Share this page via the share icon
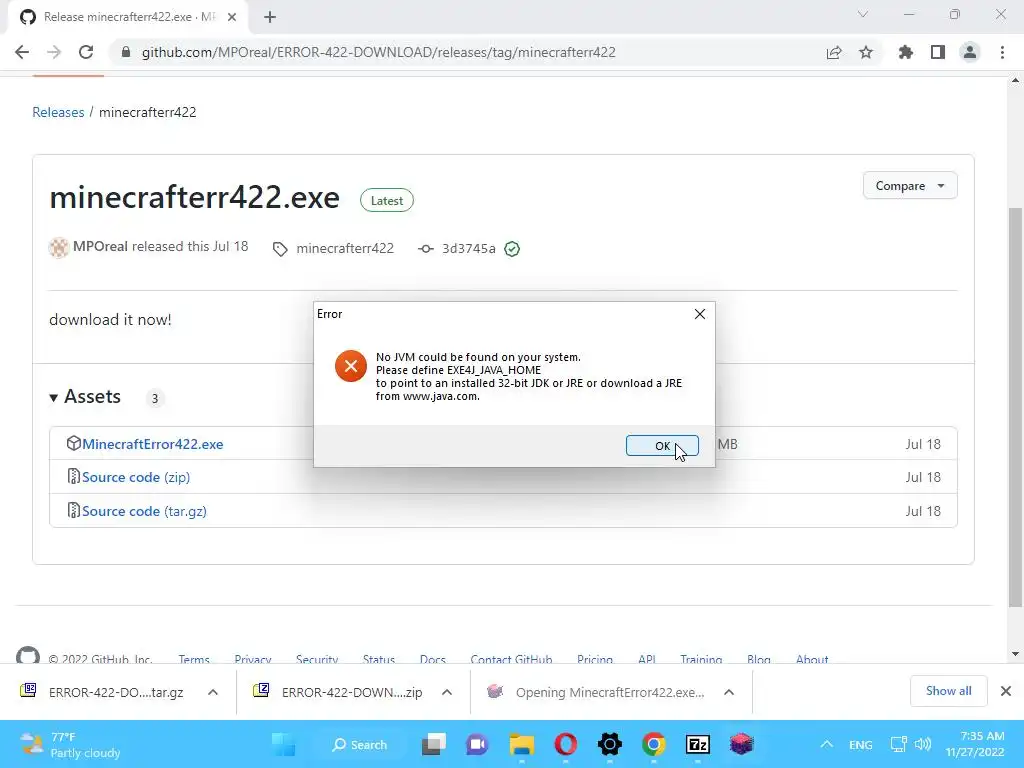Viewport: 1024px width, 768px height. coord(834,52)
